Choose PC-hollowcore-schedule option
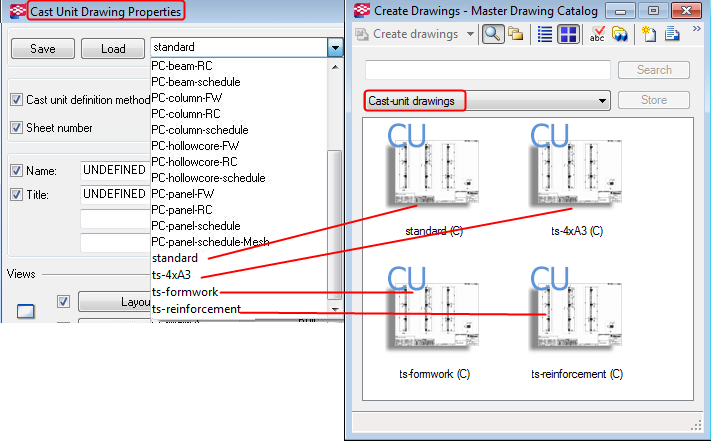The image size is (711, 441). pos(209,178)
